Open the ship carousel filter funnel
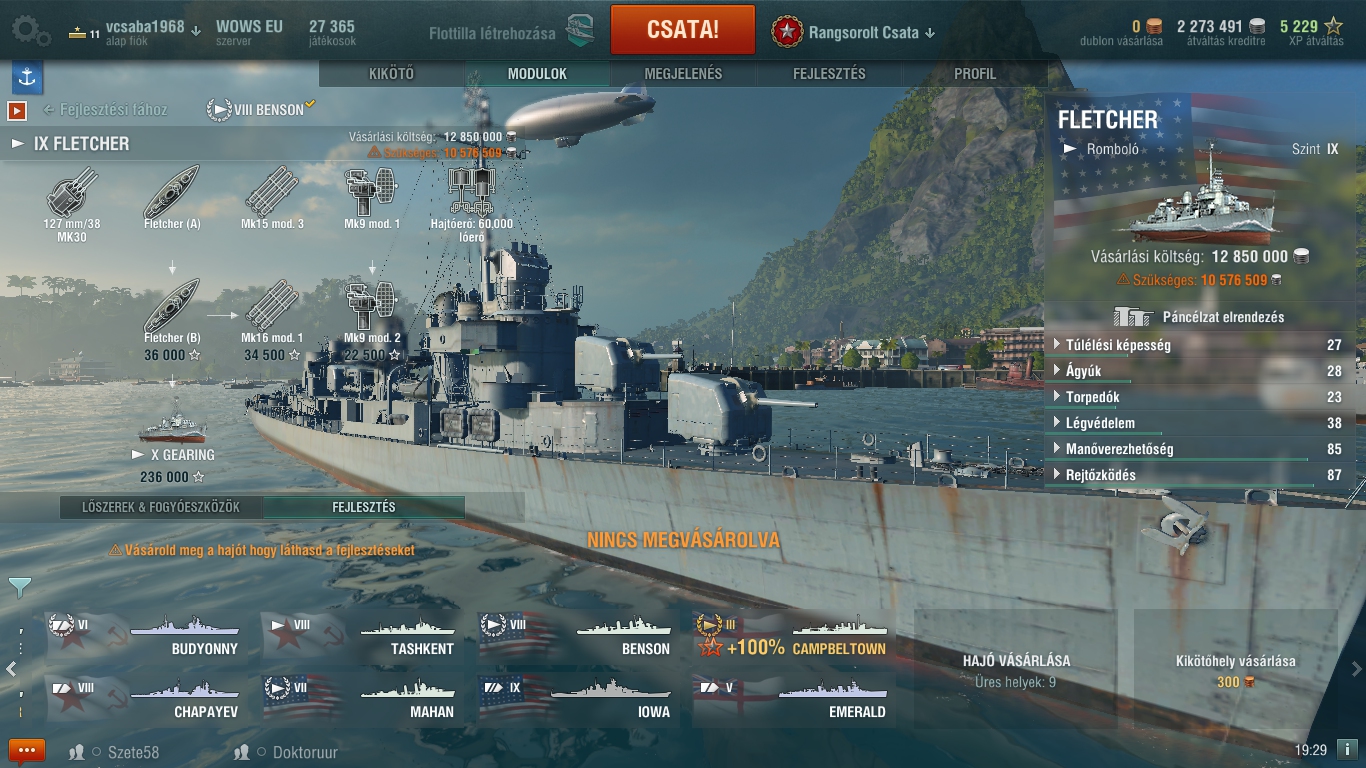The width and height of the screenshot is (1366, 768). (19, 587)
